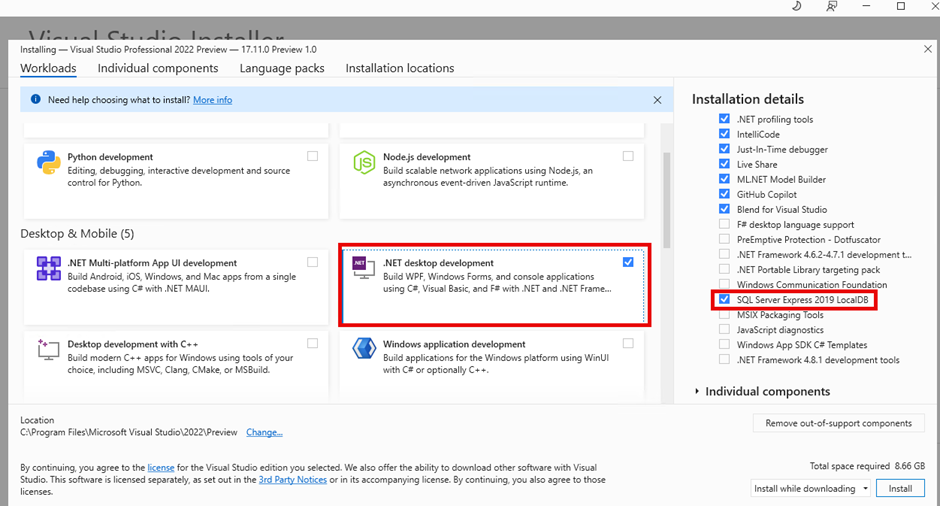
Task: Click the Install button
Action: (900, 489)
